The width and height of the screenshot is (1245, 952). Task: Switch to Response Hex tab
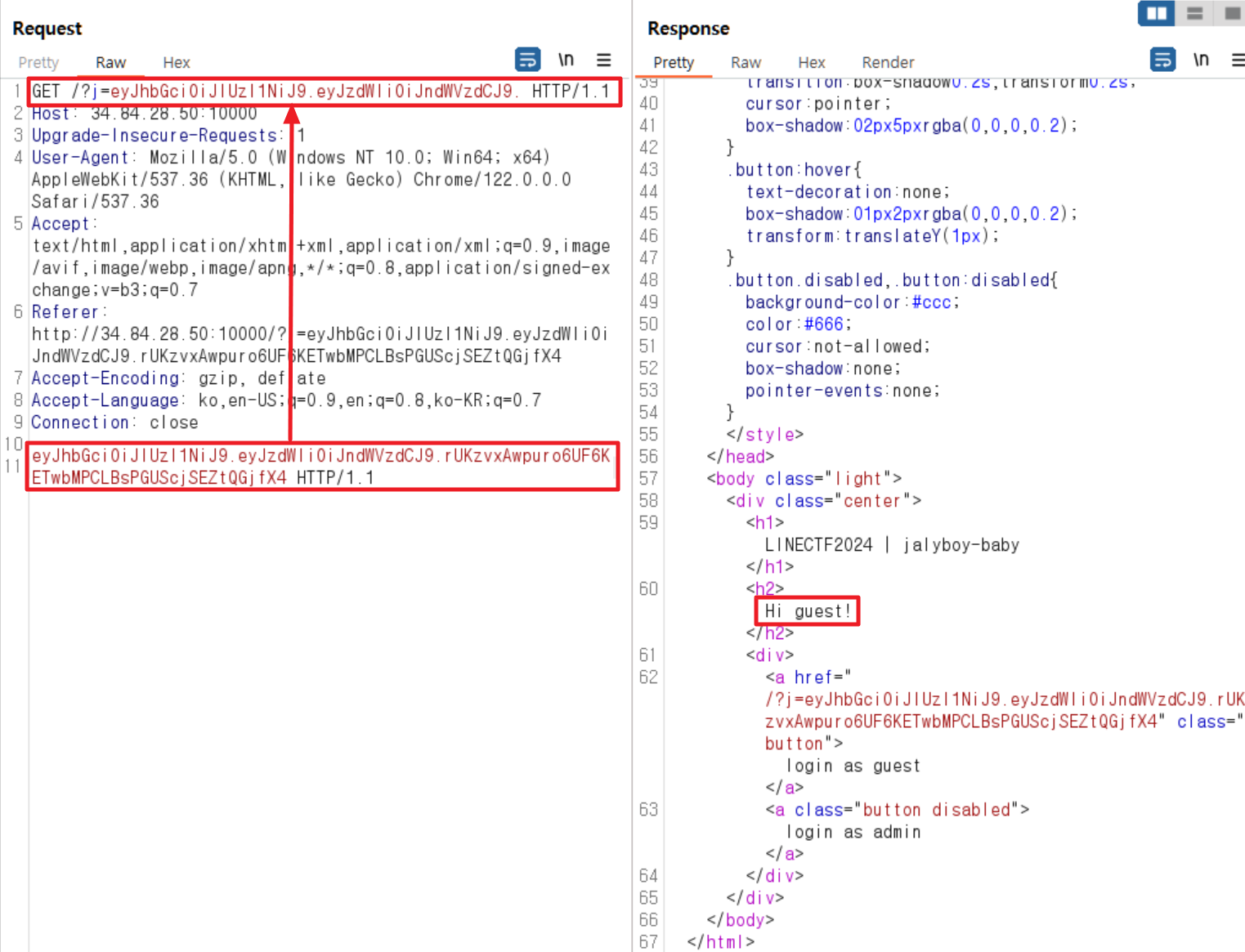tap(812, 63)
